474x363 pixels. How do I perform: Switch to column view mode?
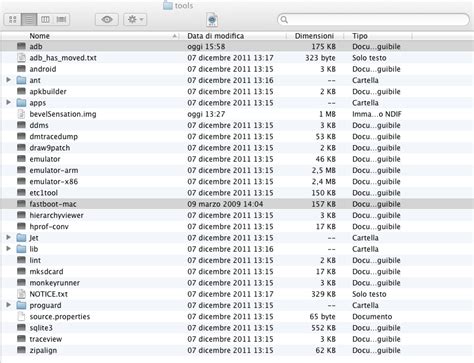pos(45,20)
